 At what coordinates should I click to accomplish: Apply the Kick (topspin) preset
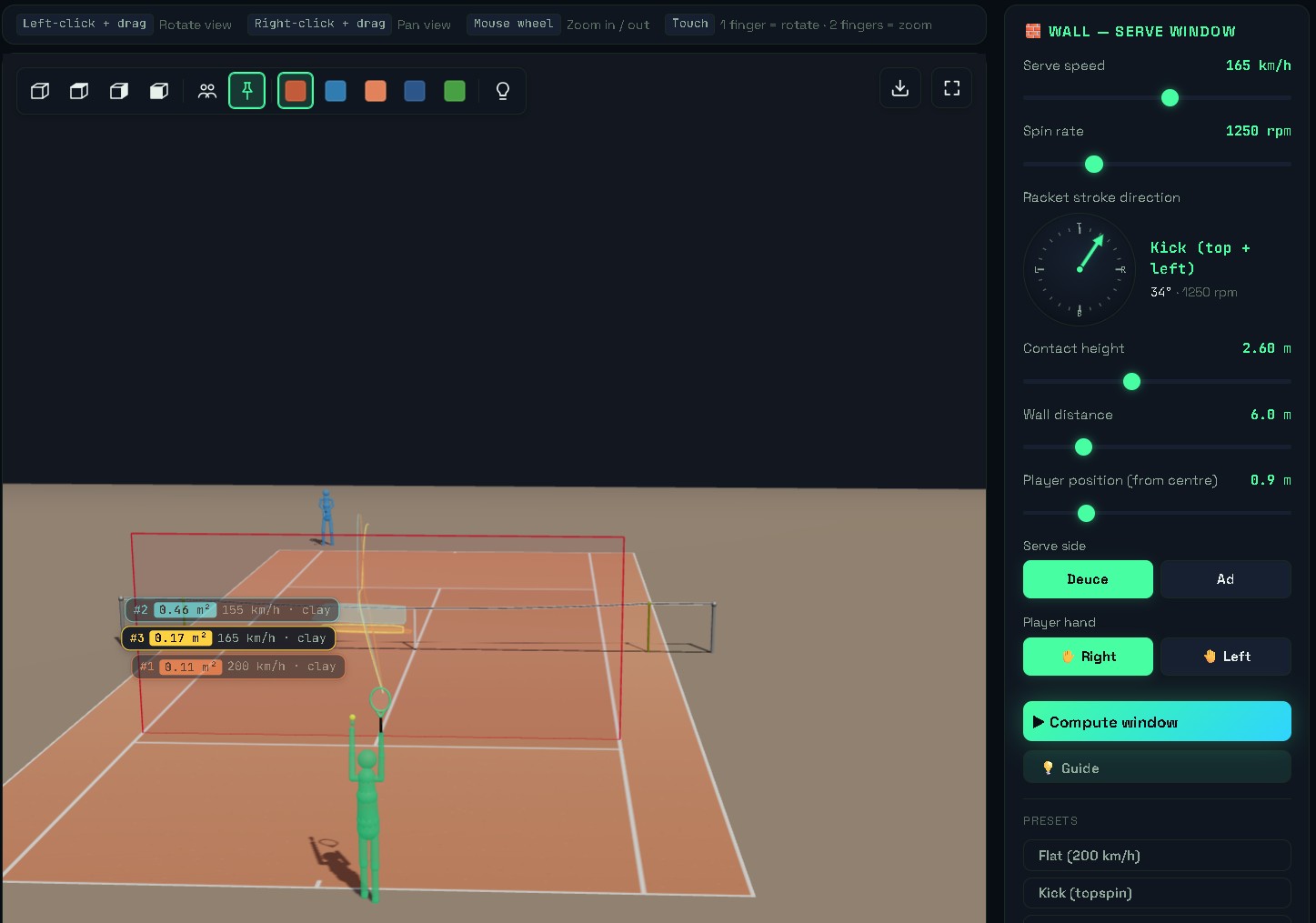[1157, 893]
